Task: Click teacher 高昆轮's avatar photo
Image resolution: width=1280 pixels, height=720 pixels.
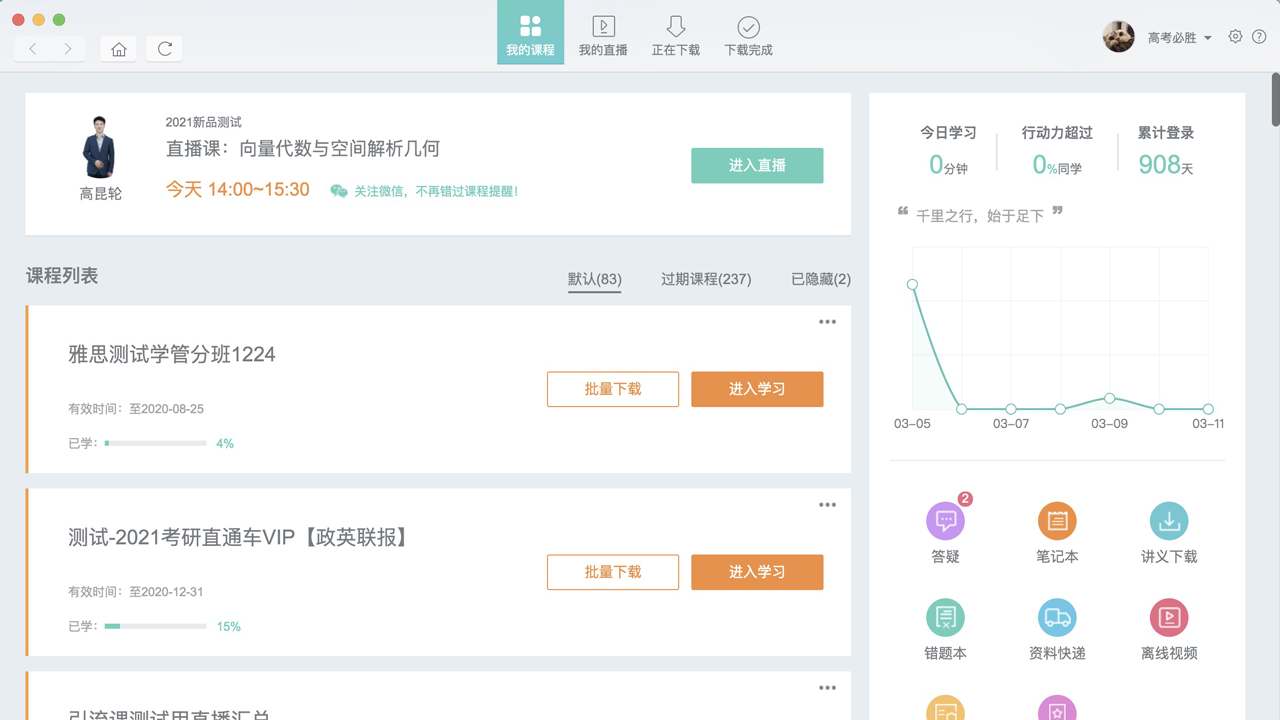Action: [x=100, y=145]
